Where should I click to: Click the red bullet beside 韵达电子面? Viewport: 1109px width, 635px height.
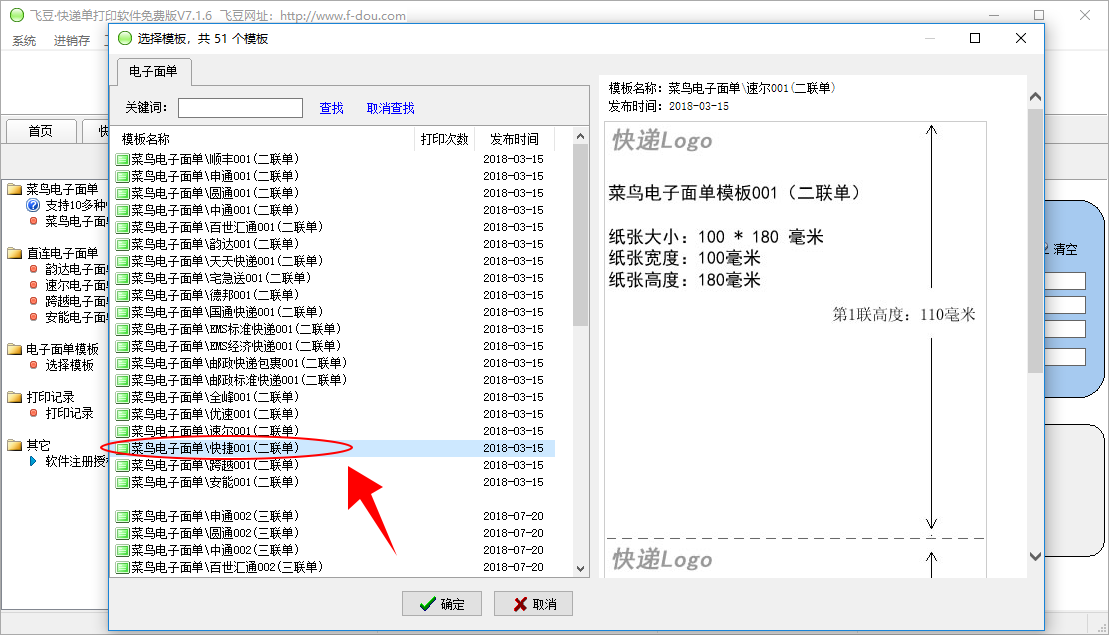pyautogui.click(x=33, y=269)
